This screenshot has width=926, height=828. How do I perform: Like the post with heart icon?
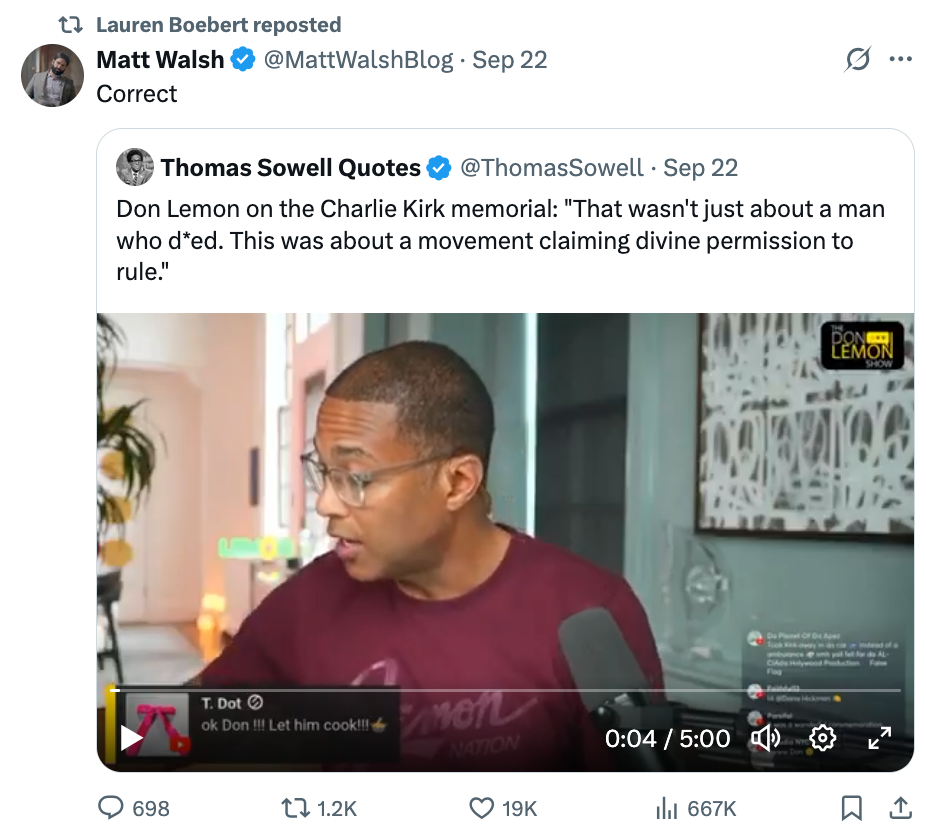coord(482,807)
